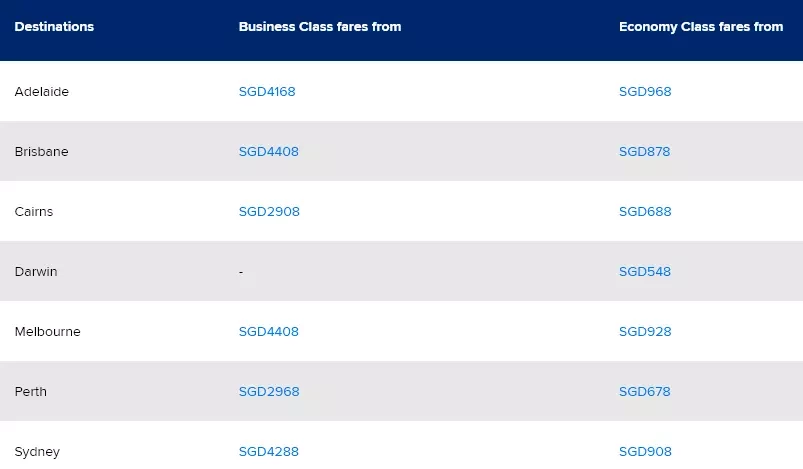Screen dimensions: 803x469
Task: Click the Economy Class fares from header
Action: 701,27
